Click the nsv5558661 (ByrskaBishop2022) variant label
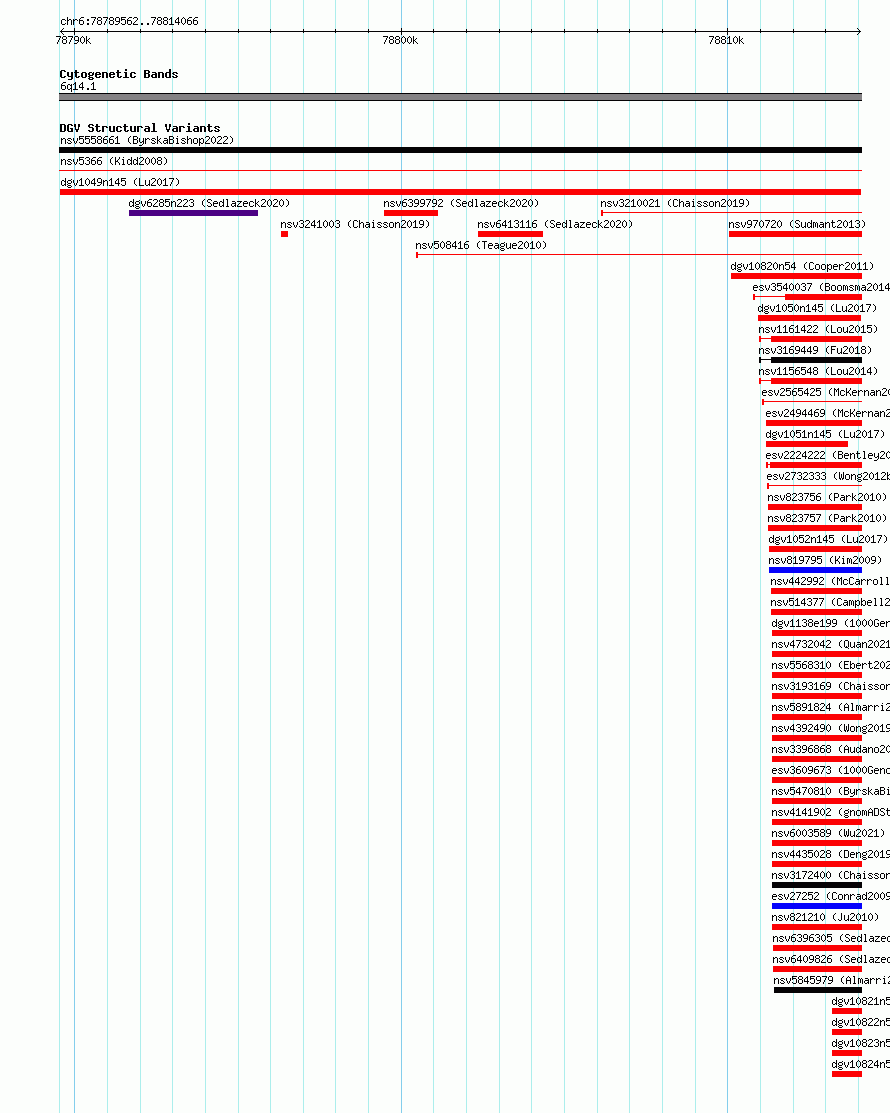The image size is (890, 1113). click(x=147, y=141)
